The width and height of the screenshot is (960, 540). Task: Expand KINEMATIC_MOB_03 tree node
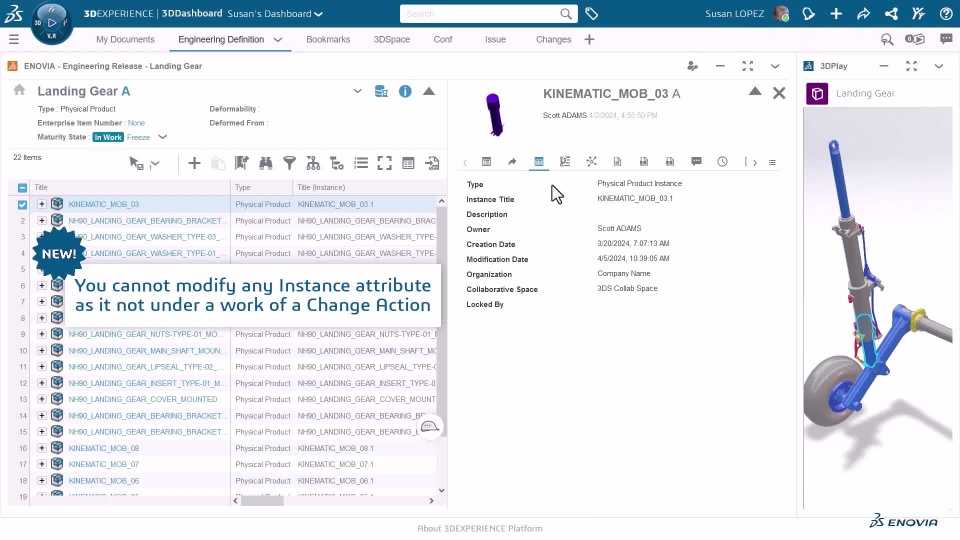click(x=42, y=204)
